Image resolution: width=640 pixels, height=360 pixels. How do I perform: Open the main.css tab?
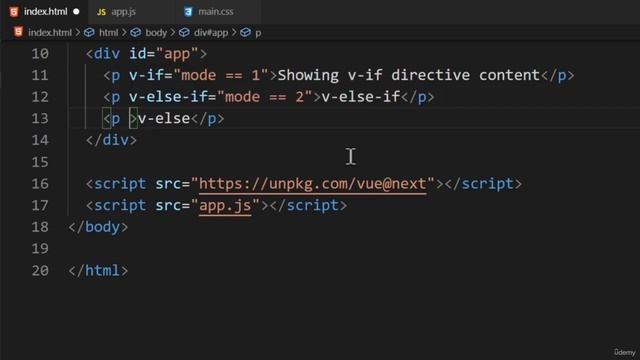pos(216,12)
